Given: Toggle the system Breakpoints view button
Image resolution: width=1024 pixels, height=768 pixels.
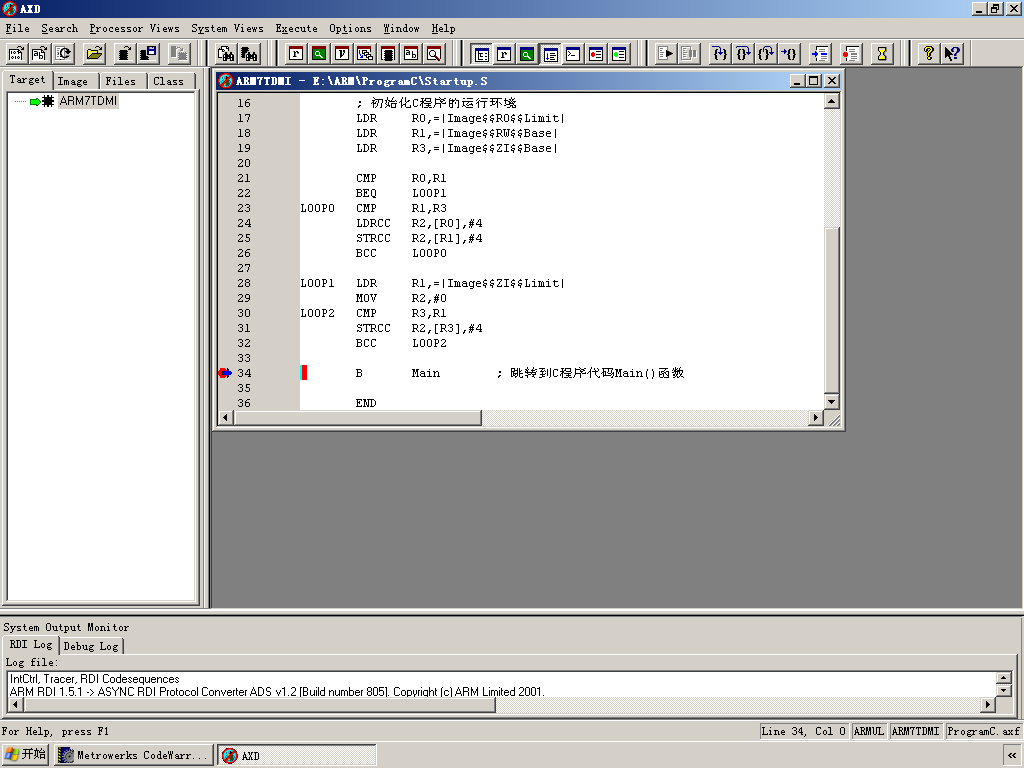Looking at the screenshot, I should (x=596, y=54).
